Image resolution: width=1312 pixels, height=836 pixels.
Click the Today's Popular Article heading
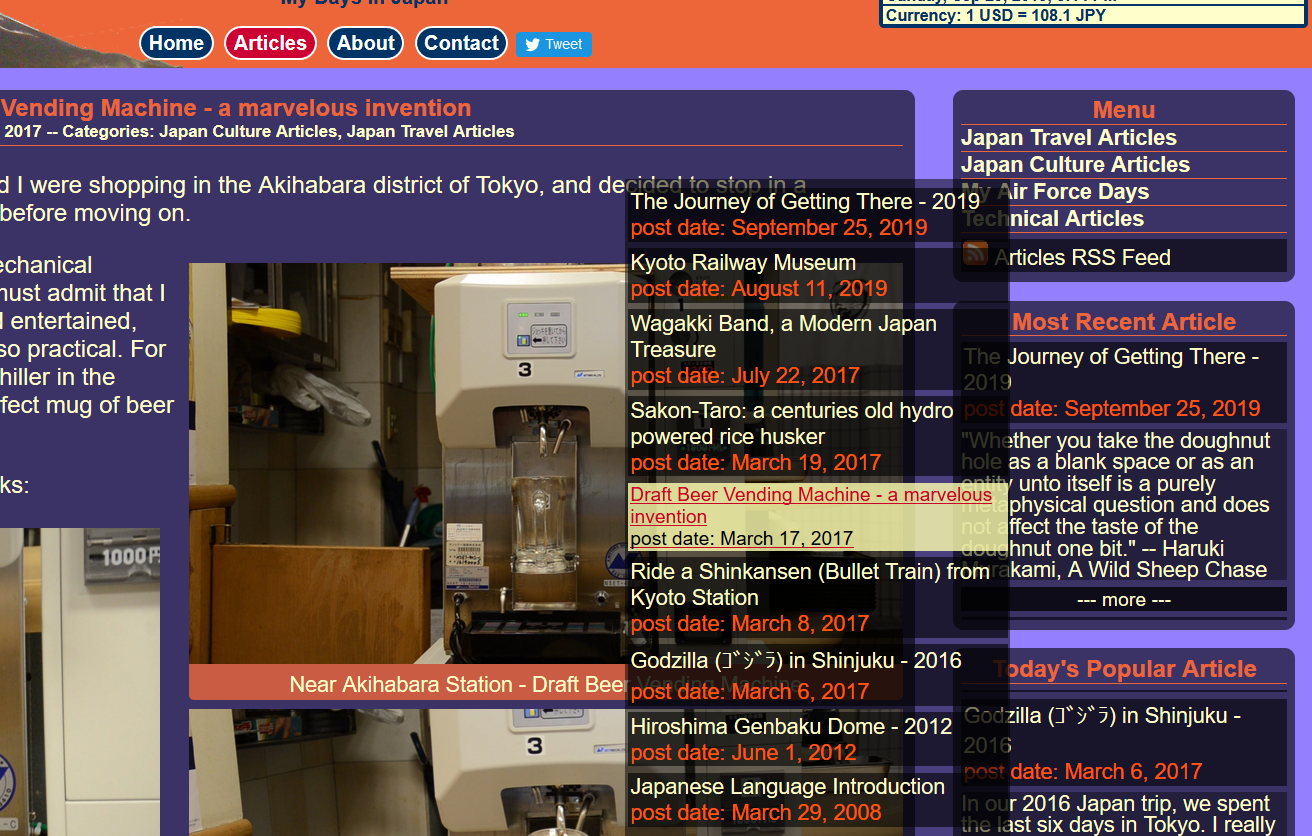click(1124, 669)
